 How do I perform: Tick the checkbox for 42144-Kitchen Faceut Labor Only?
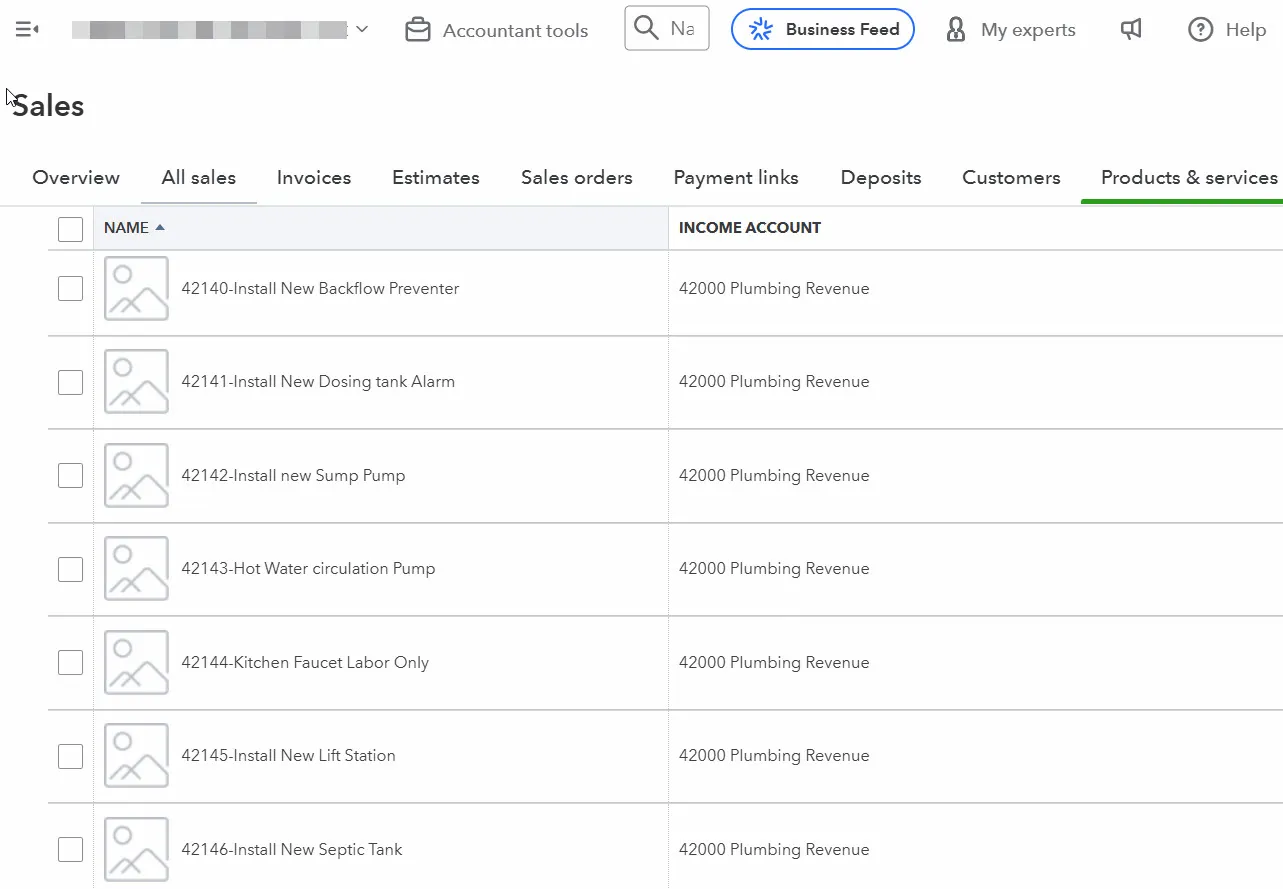[70, 663]
